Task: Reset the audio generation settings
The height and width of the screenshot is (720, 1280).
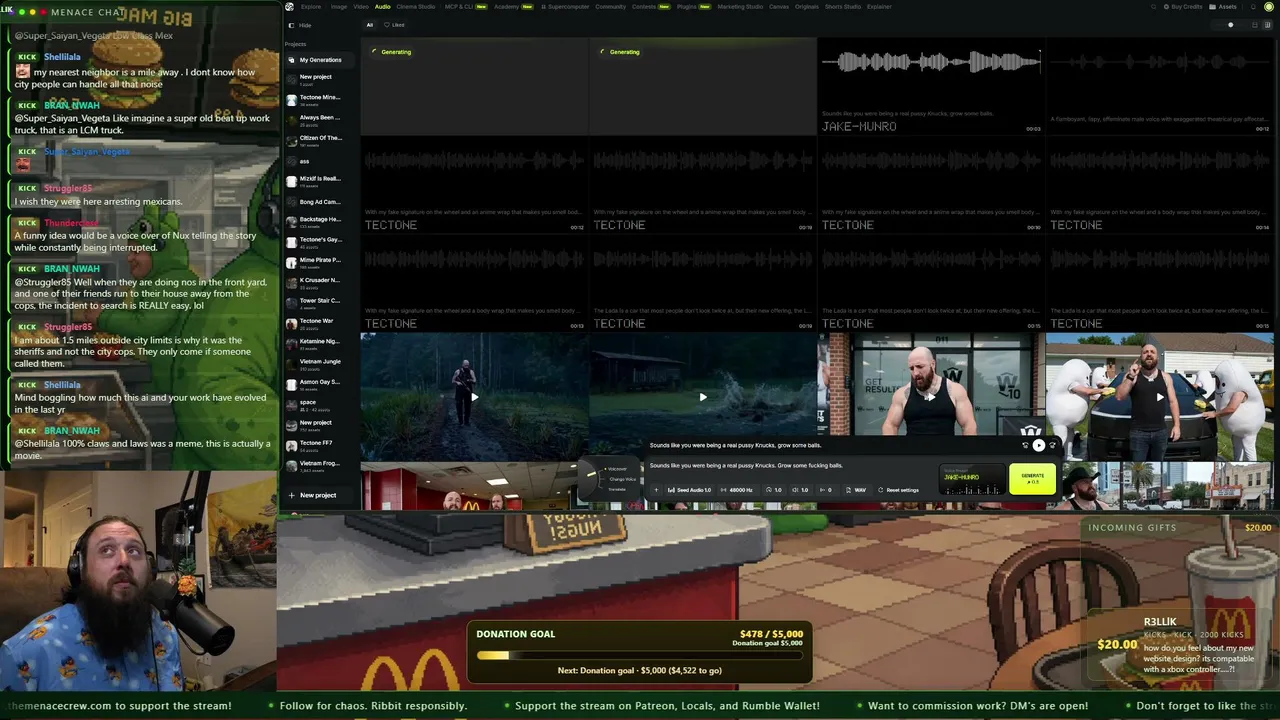Action: tap(898, 490)
